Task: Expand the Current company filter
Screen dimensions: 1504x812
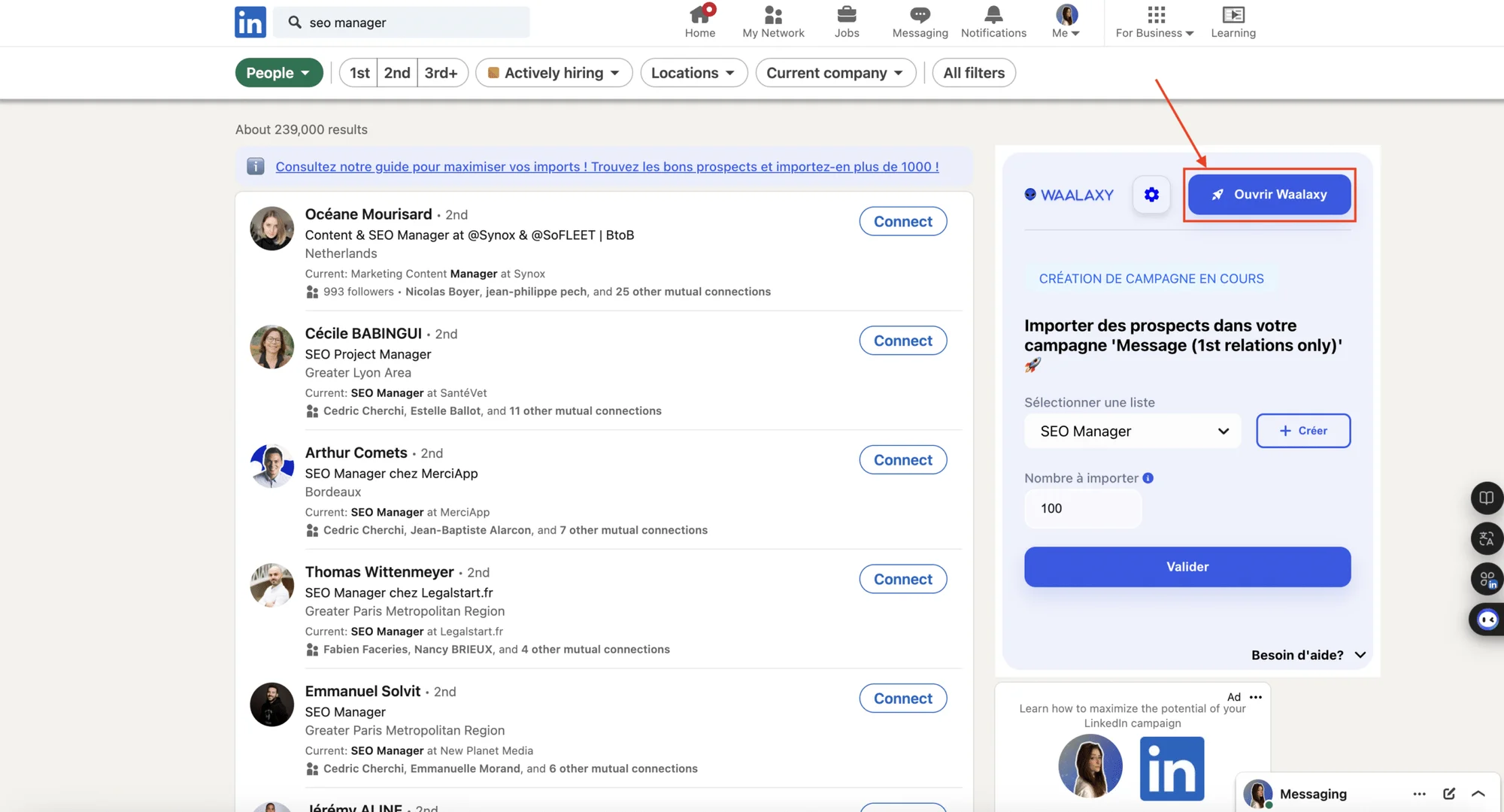Action: [835, 73]
